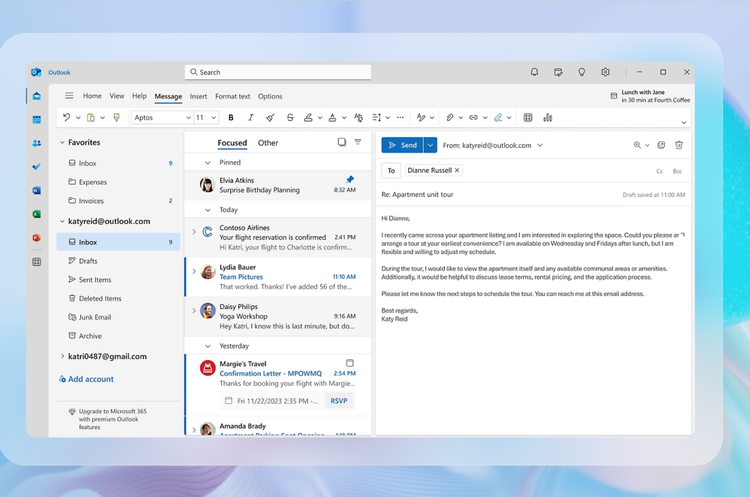
Task: Open the Excel app in the sidebar
Action: pos(36,214)
